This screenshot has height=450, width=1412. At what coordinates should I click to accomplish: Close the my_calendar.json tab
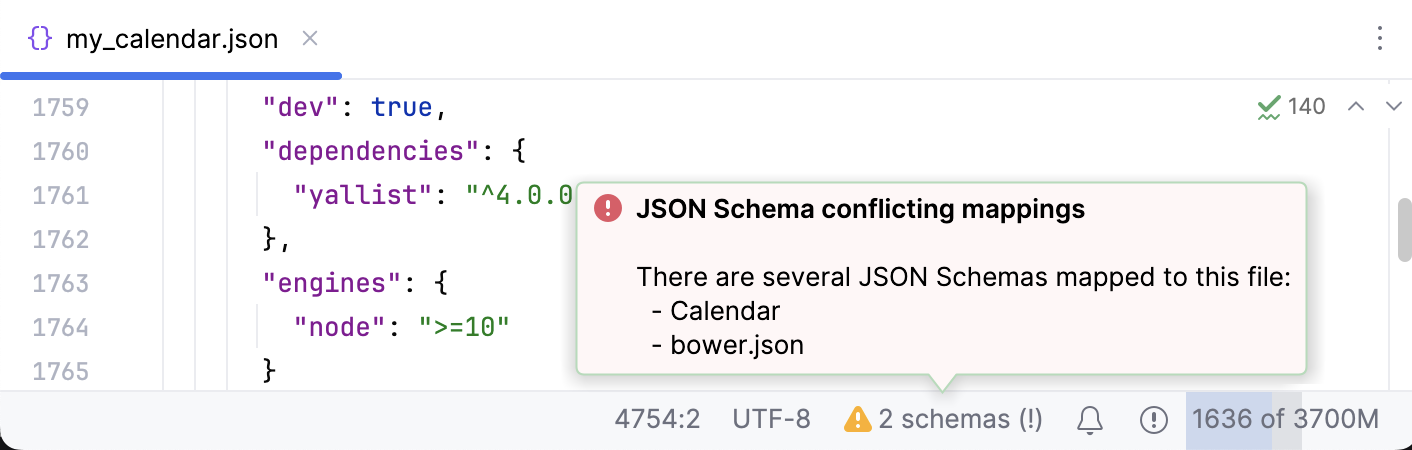pyautogui.click(x=310, y=39)
